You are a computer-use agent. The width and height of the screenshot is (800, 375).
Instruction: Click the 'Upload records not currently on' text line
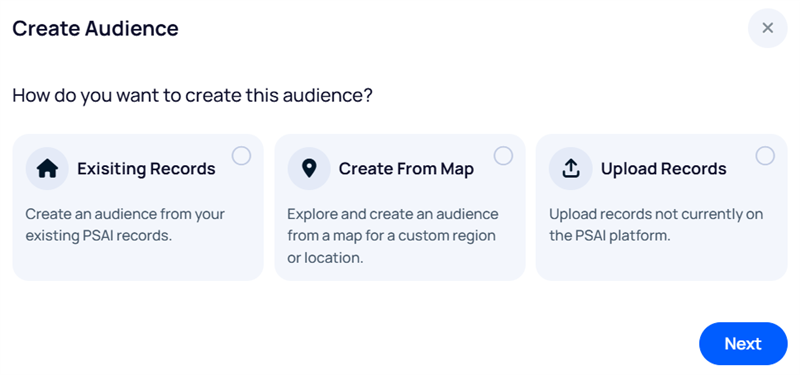pos(656,214)
